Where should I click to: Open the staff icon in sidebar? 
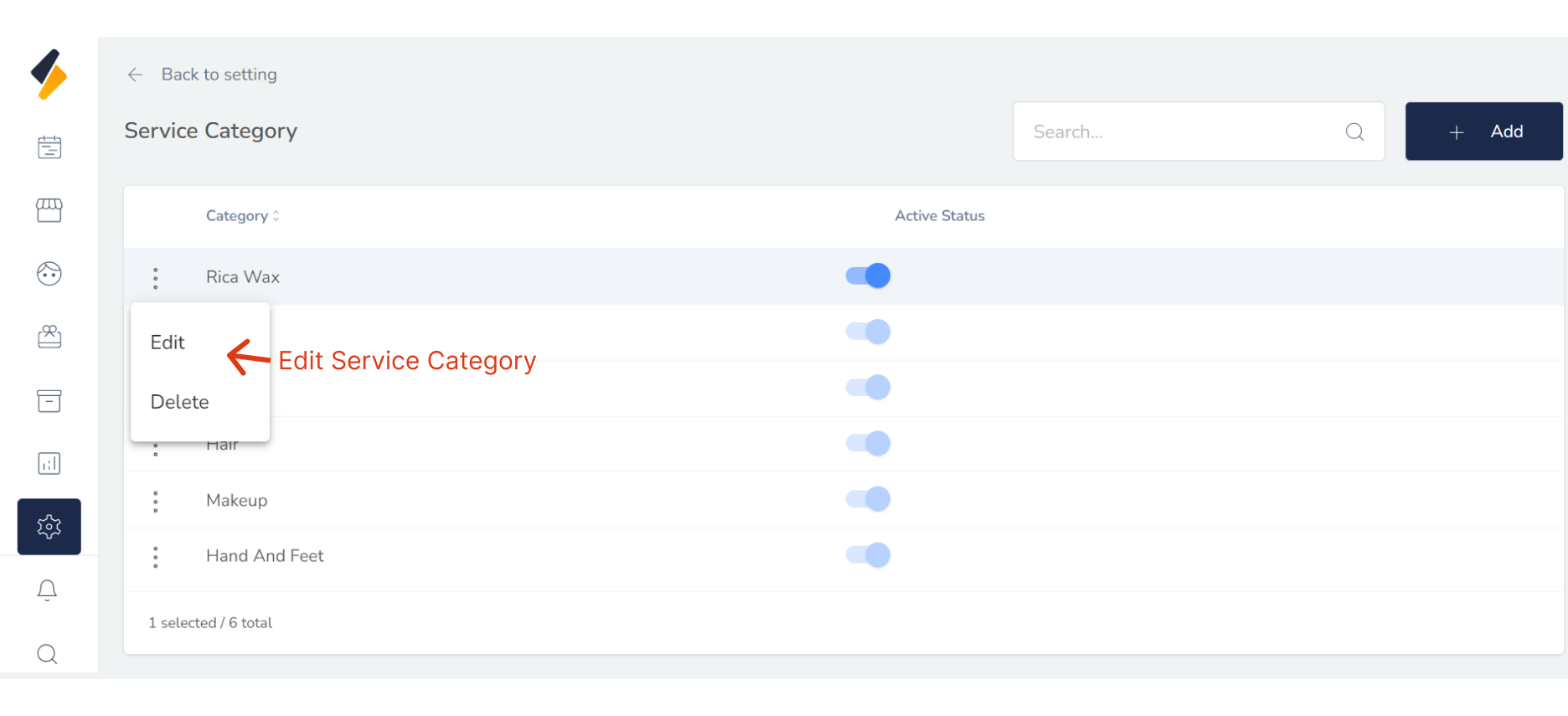(x=49, y=337)
